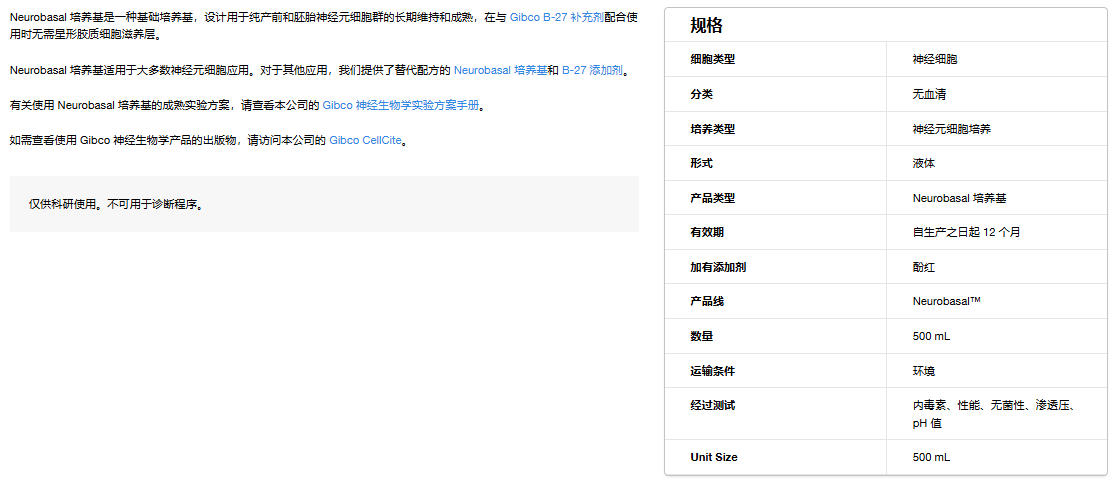Screen dimensions: 1109x478
Task: Select the 无血清 value
Action: [929, 94]
